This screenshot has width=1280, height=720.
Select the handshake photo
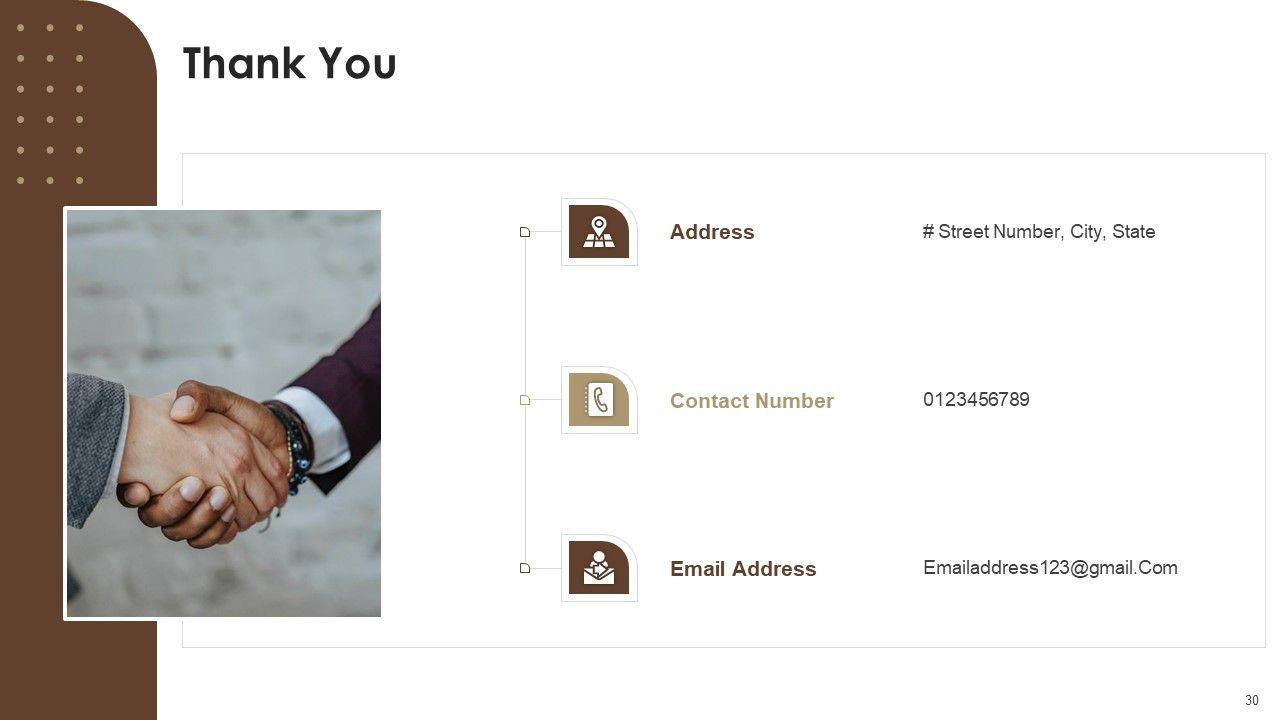coord(223,413)
